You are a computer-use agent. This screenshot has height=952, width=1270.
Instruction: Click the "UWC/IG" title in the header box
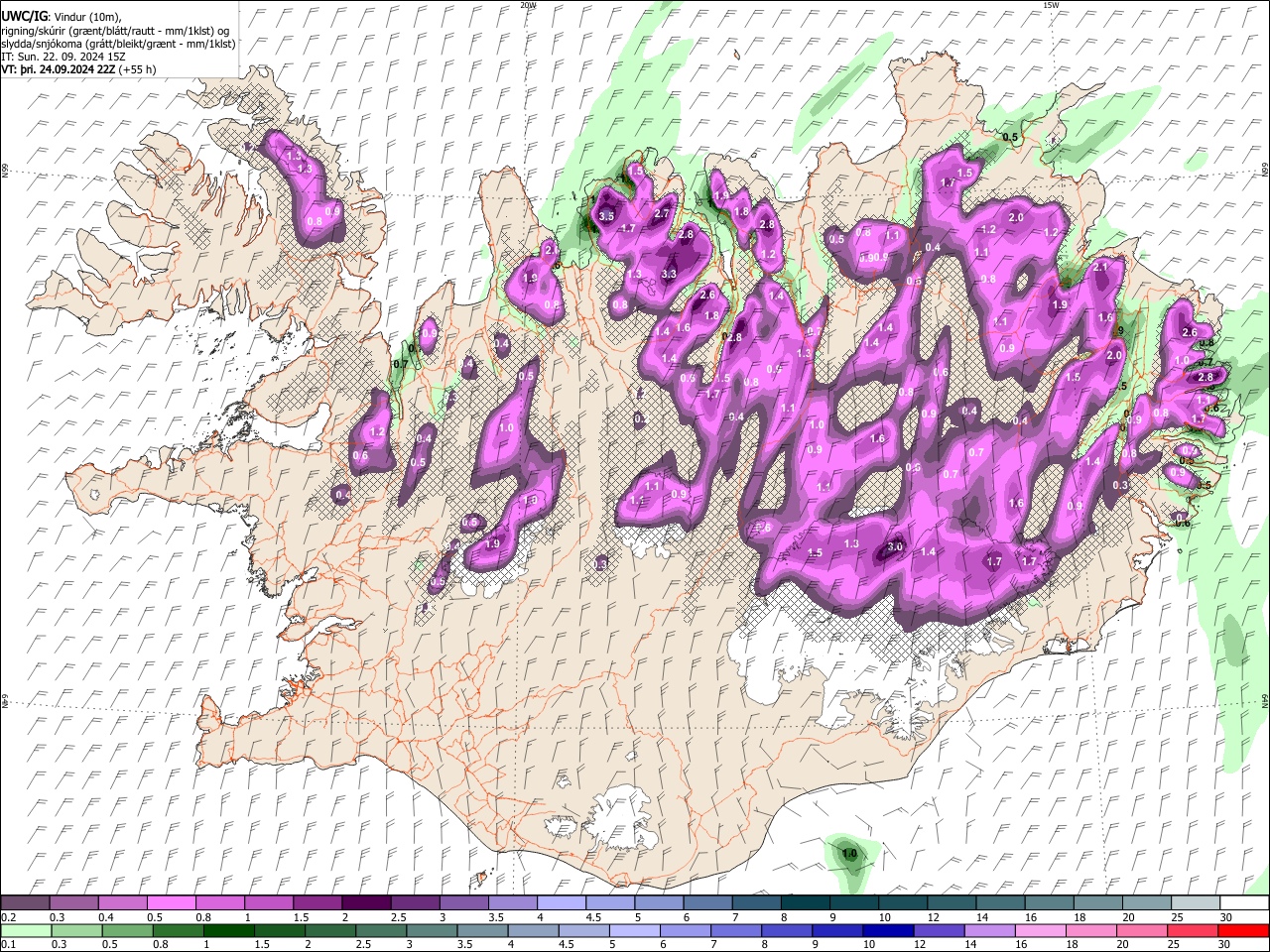23,17
